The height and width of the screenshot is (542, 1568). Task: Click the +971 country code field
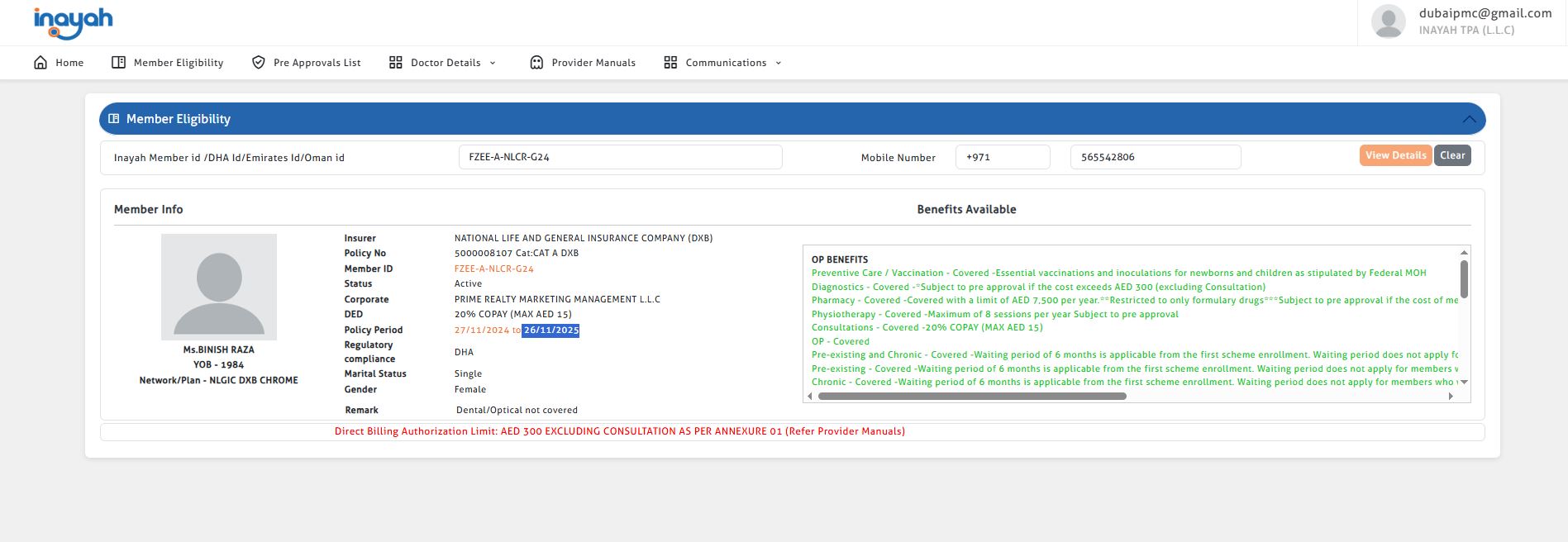[x=1003, y=157]
